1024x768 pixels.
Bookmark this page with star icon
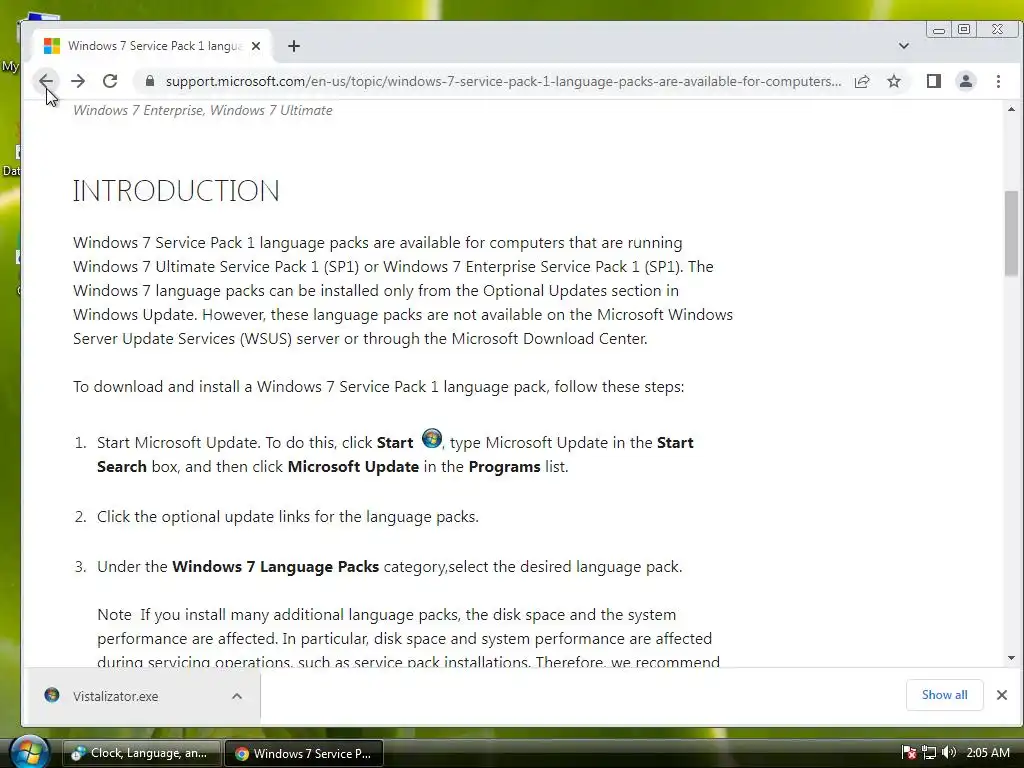point(894,81)
